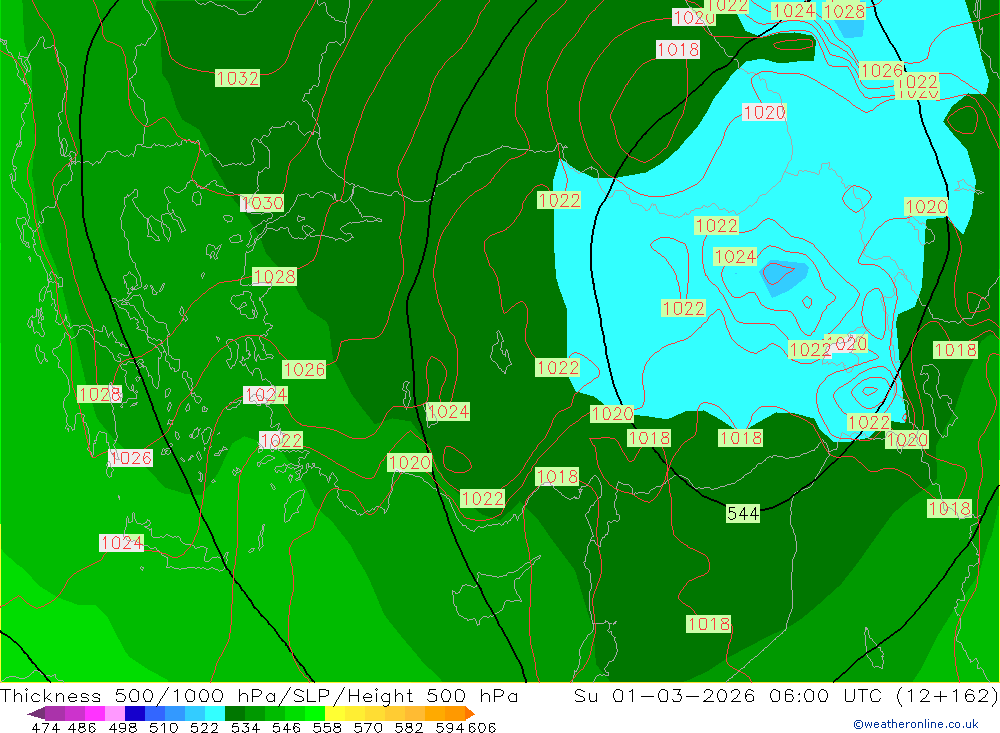The height and width of the screenshot is (733, 1000).
Task: Click the 498 legend value
Action: tap(122, 727)
